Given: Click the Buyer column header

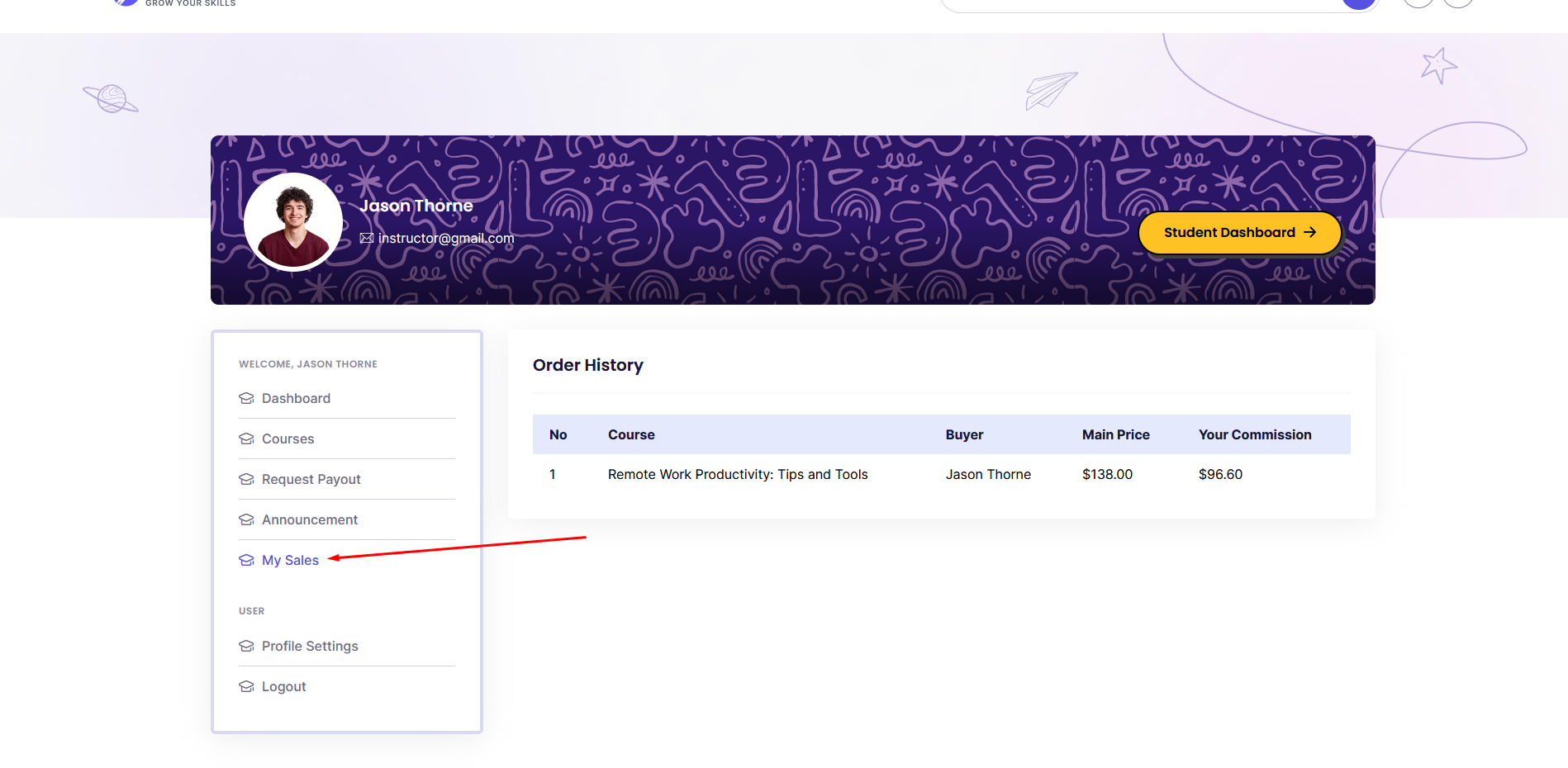Looking at the screenshot, I should click(964, 434).
